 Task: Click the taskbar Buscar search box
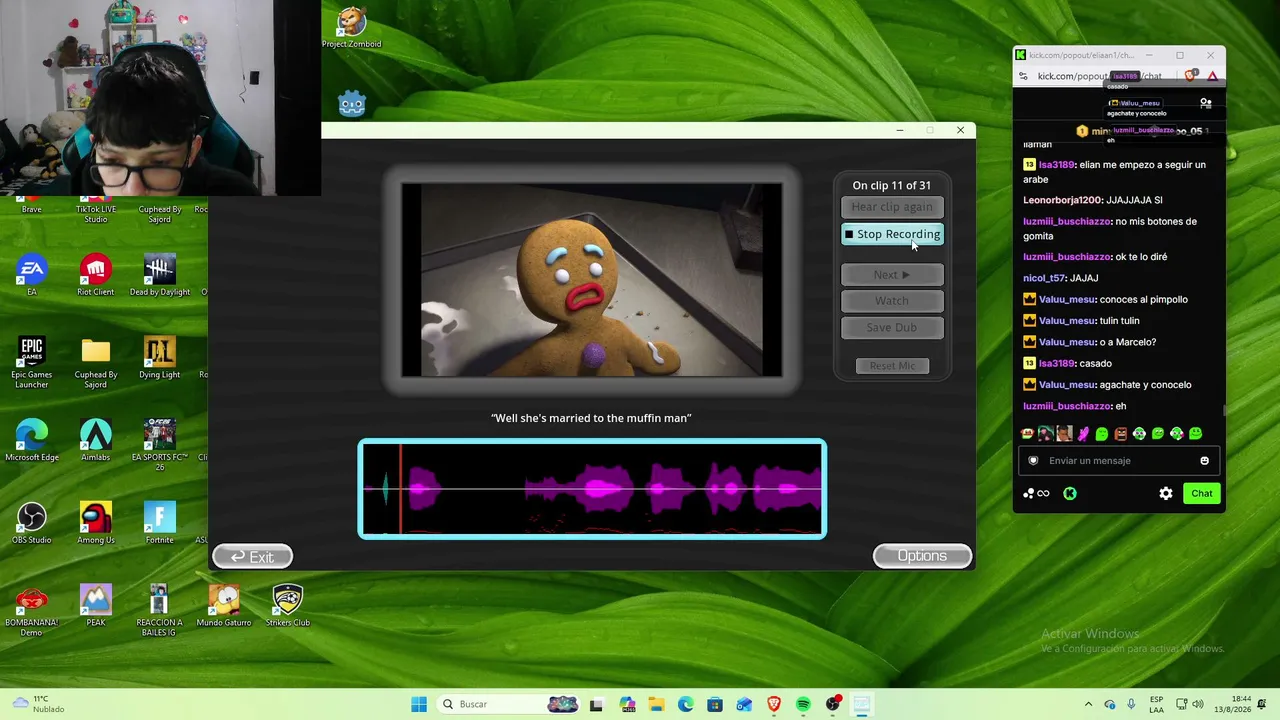[x=511, y=704]
